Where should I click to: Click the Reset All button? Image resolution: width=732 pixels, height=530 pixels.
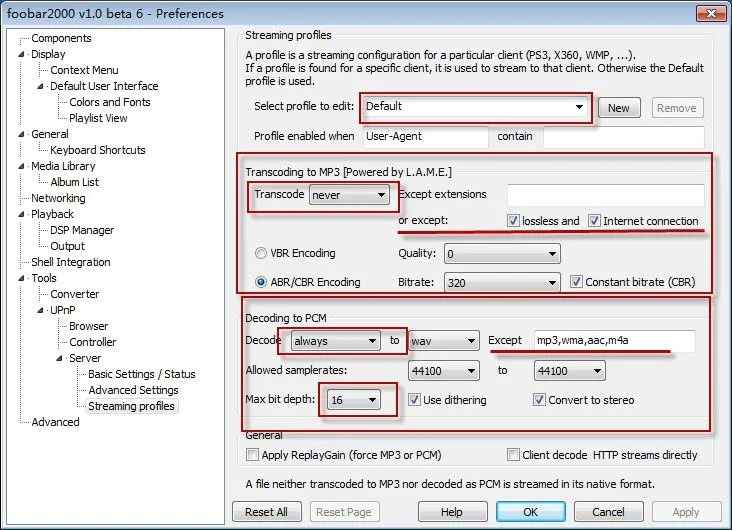(267, 512)
